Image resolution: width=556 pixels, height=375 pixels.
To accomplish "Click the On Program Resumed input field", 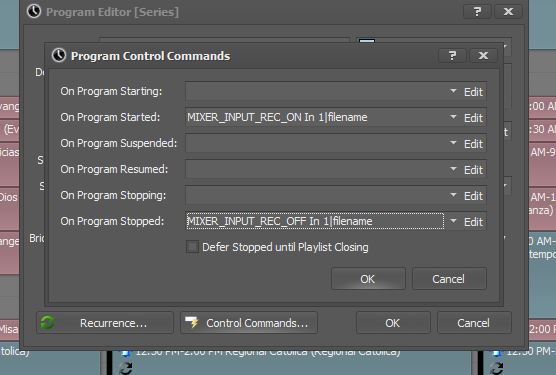I will [x=316, y=169].
